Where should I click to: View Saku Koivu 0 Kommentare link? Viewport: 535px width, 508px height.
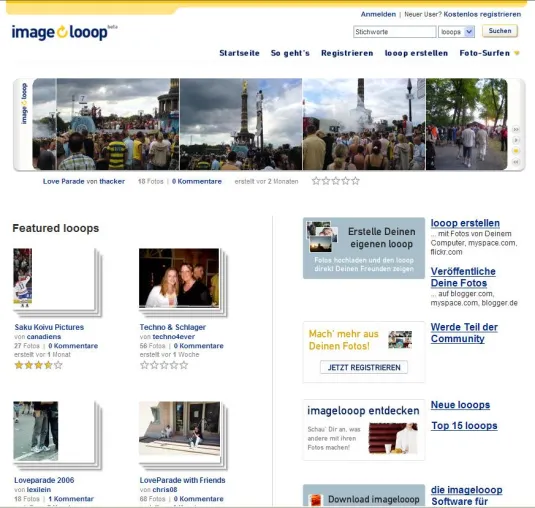coord(73,346)
